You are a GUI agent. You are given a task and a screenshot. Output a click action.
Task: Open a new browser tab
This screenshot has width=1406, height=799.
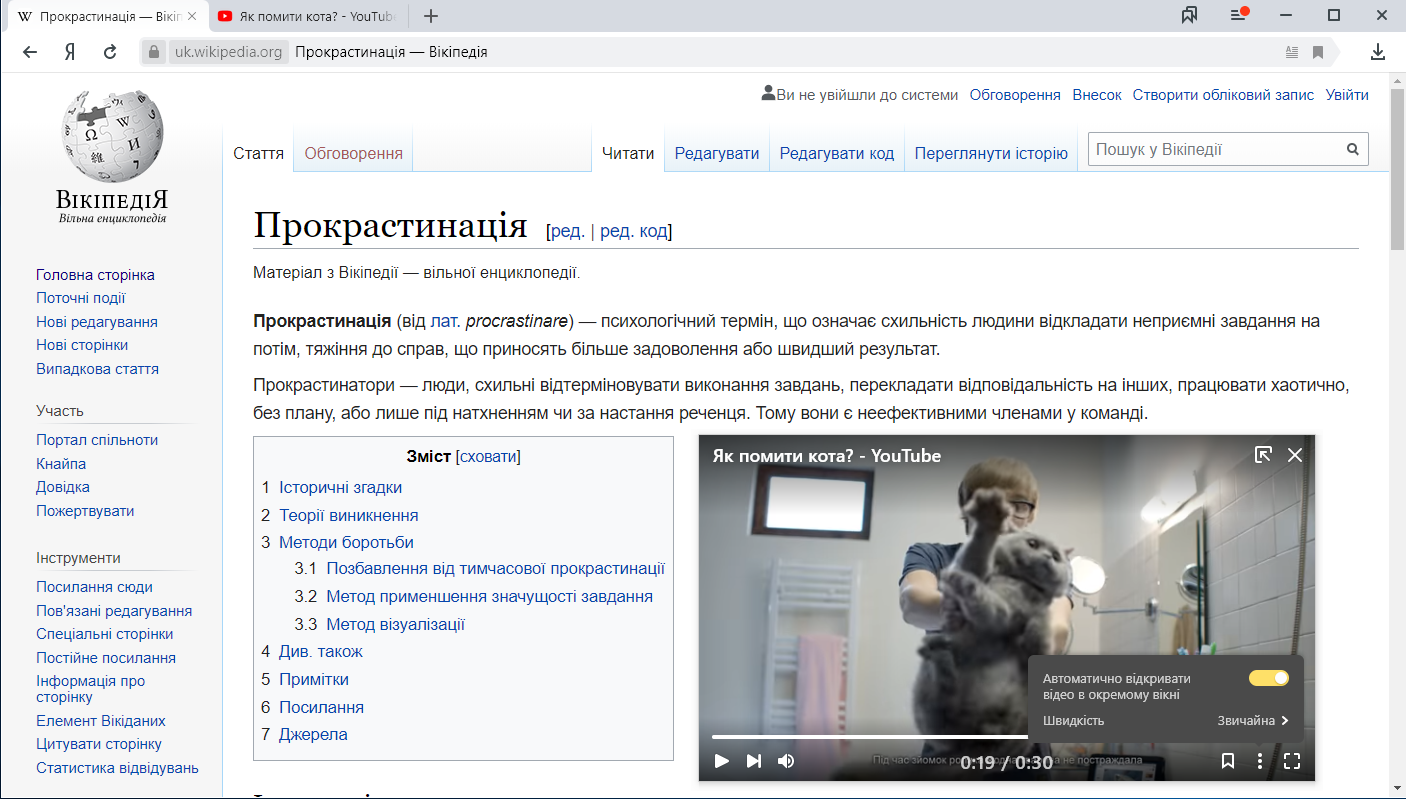click(x=431, y=16)
